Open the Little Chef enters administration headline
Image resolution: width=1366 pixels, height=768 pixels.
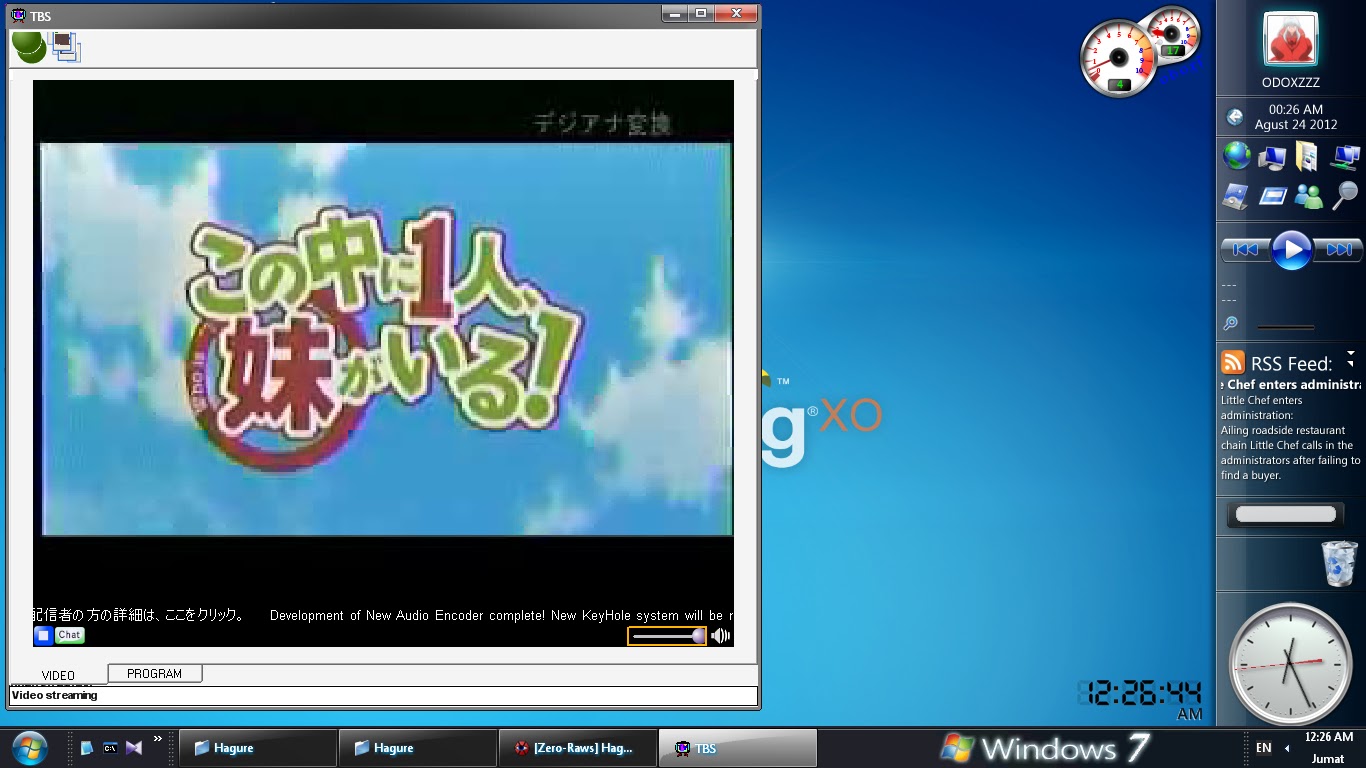[1291, 384]
